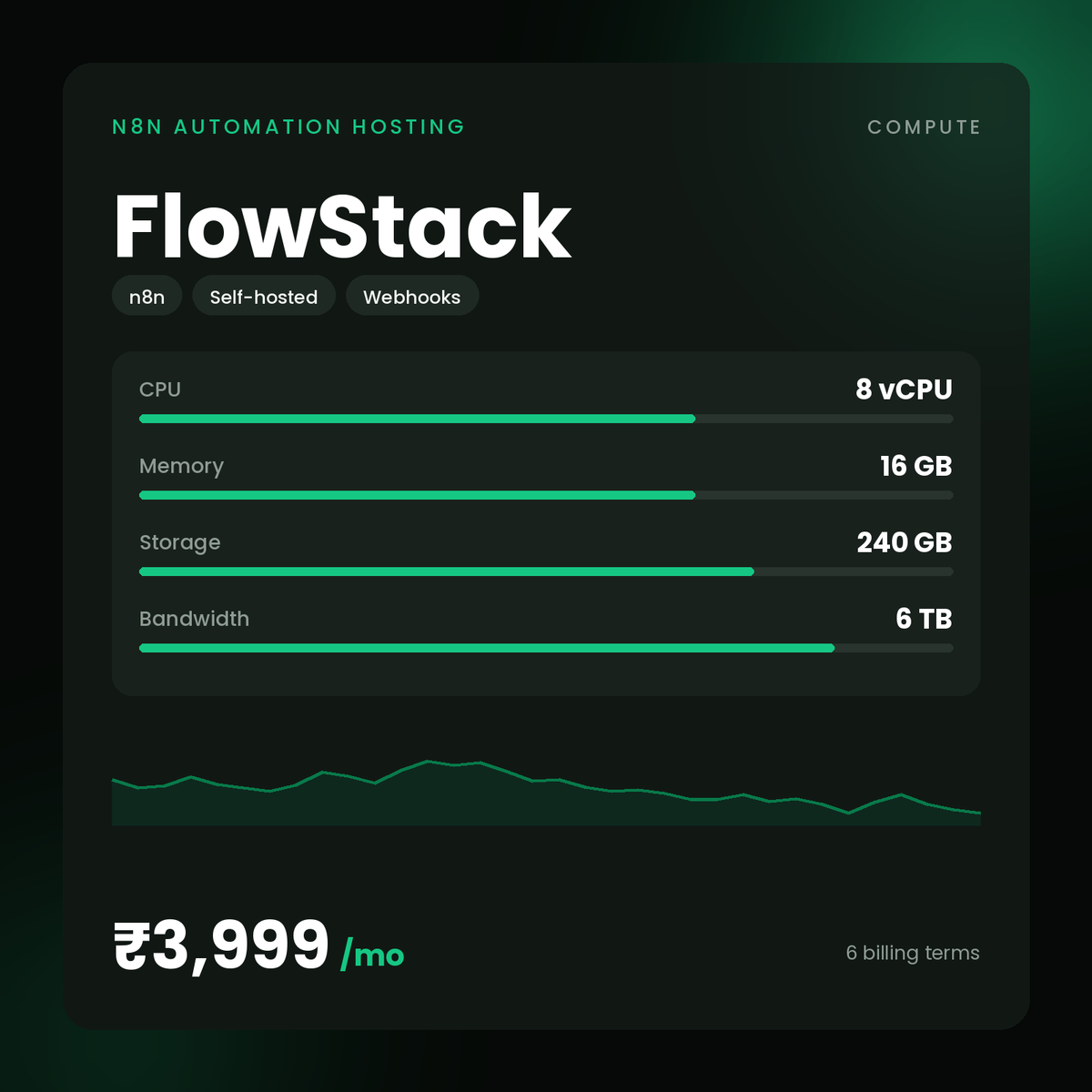Click the Webhooks tag pill

(412, 296)
